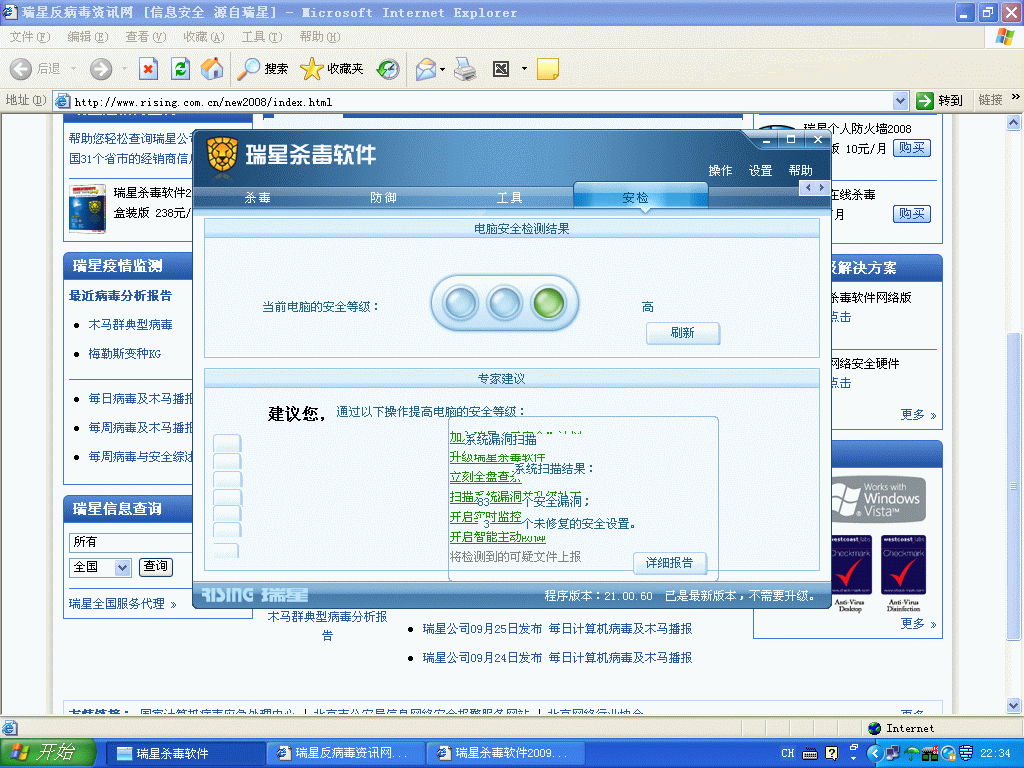This screenshot has height=768, width=1024.
Task: Open the 文件 menu in IE
Action: click(29, 37)
